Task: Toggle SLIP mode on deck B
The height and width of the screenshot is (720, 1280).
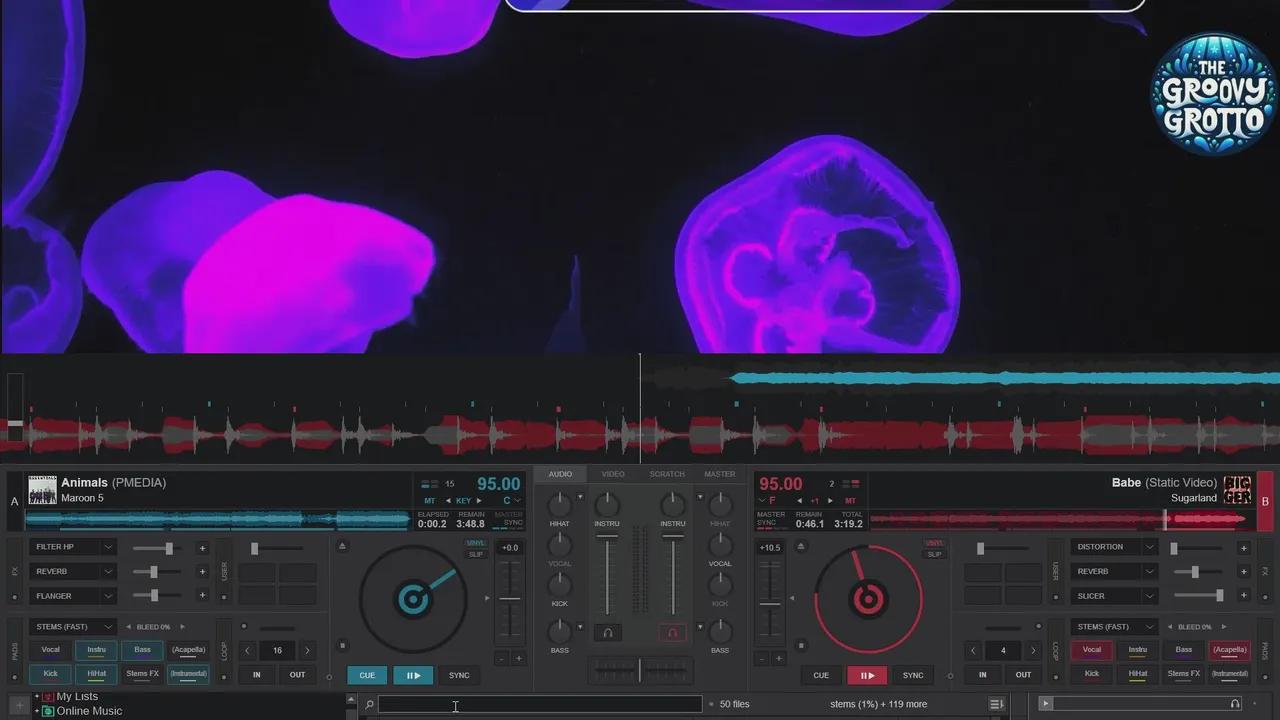Action: pyautogui.click(x=934, y=554)
